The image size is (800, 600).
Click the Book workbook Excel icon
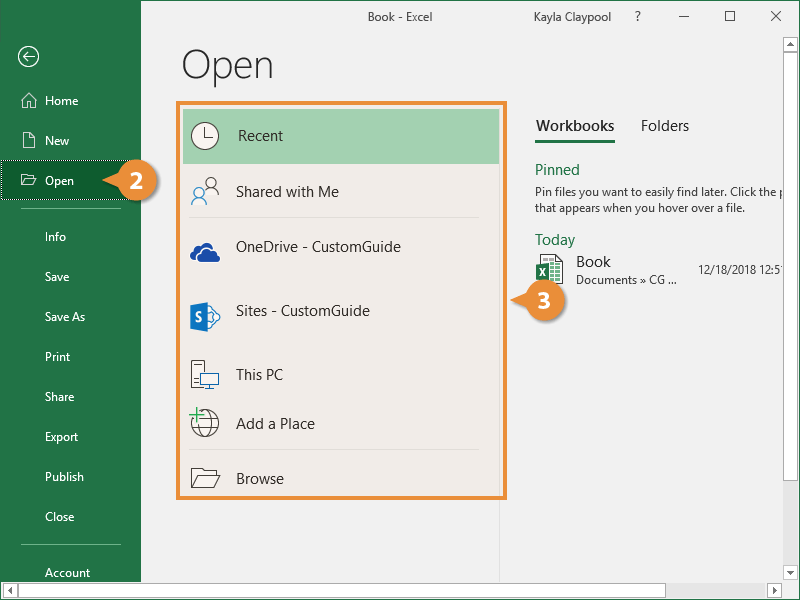click(x=549, y=268)
